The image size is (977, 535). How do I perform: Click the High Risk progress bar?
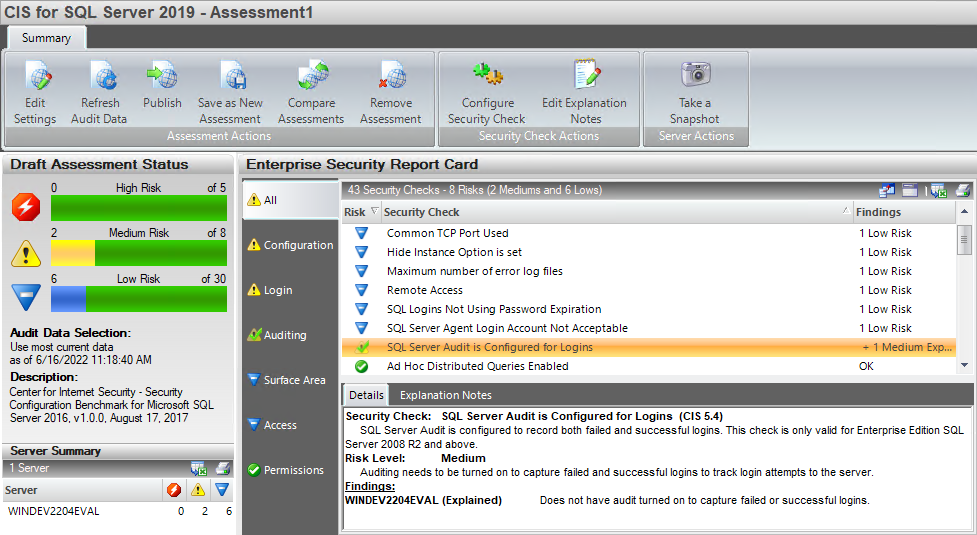(x=138, y=208)
